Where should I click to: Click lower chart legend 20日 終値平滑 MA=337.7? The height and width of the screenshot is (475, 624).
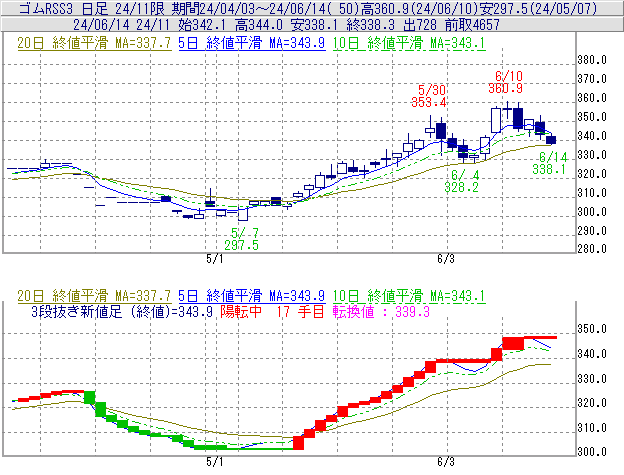pos(94,296)
